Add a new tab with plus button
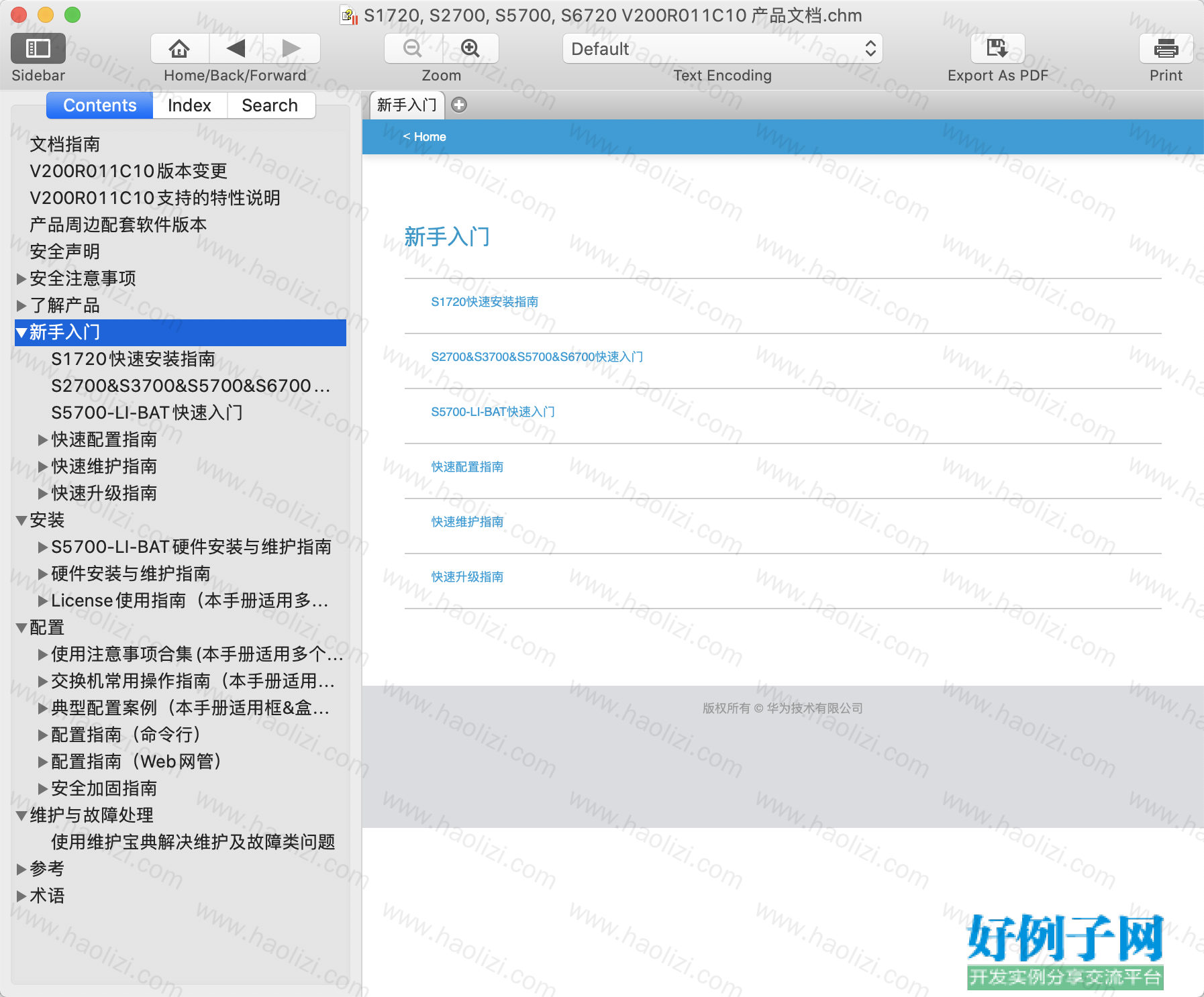 [459, 105]
